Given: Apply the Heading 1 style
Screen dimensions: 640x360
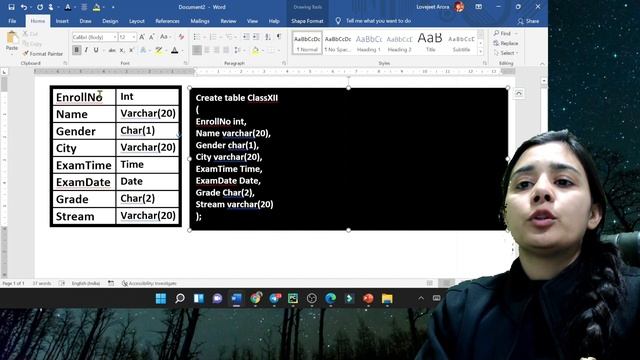Looking at the screenshot, I should pos(369,42).
